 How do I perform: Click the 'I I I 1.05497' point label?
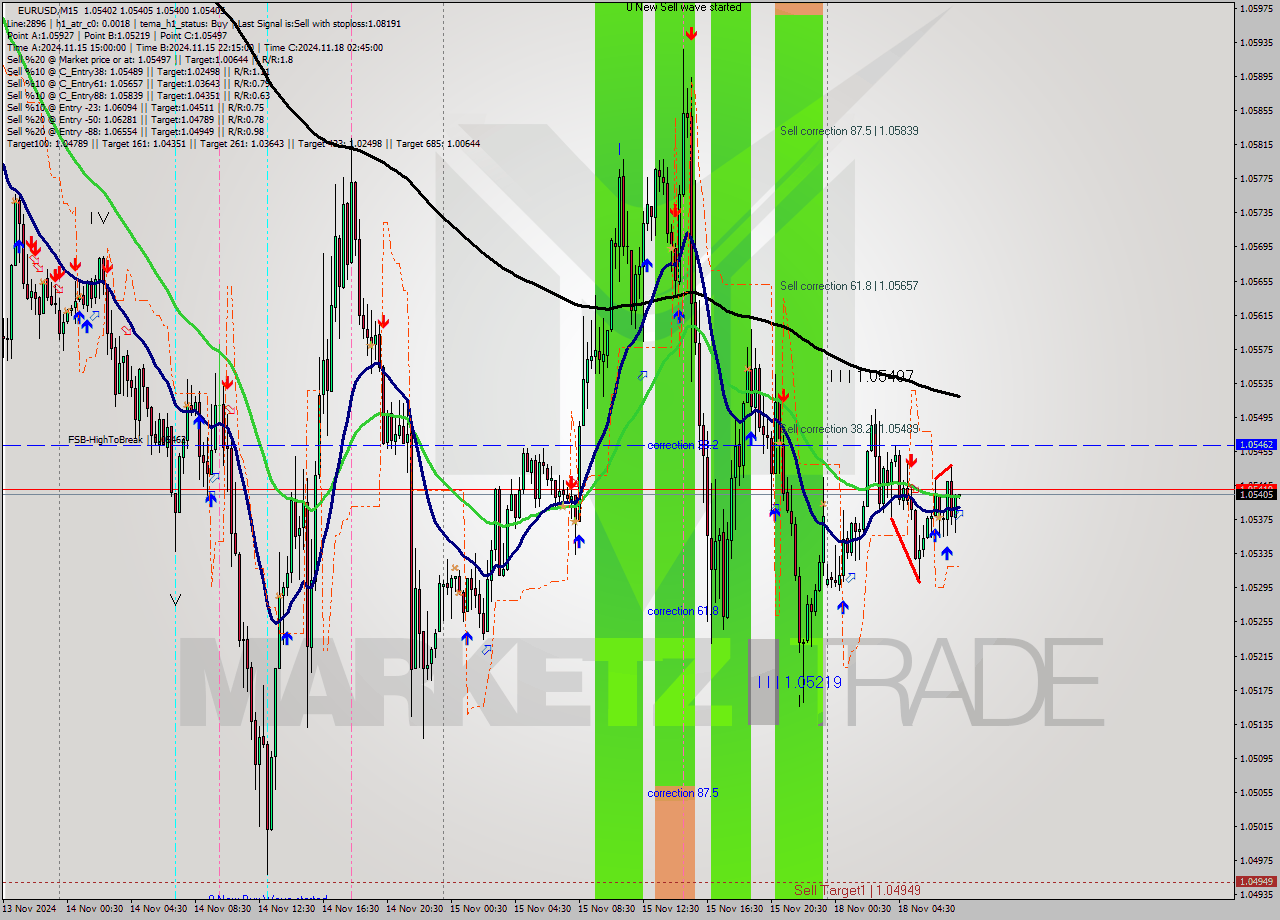(871, 376)
